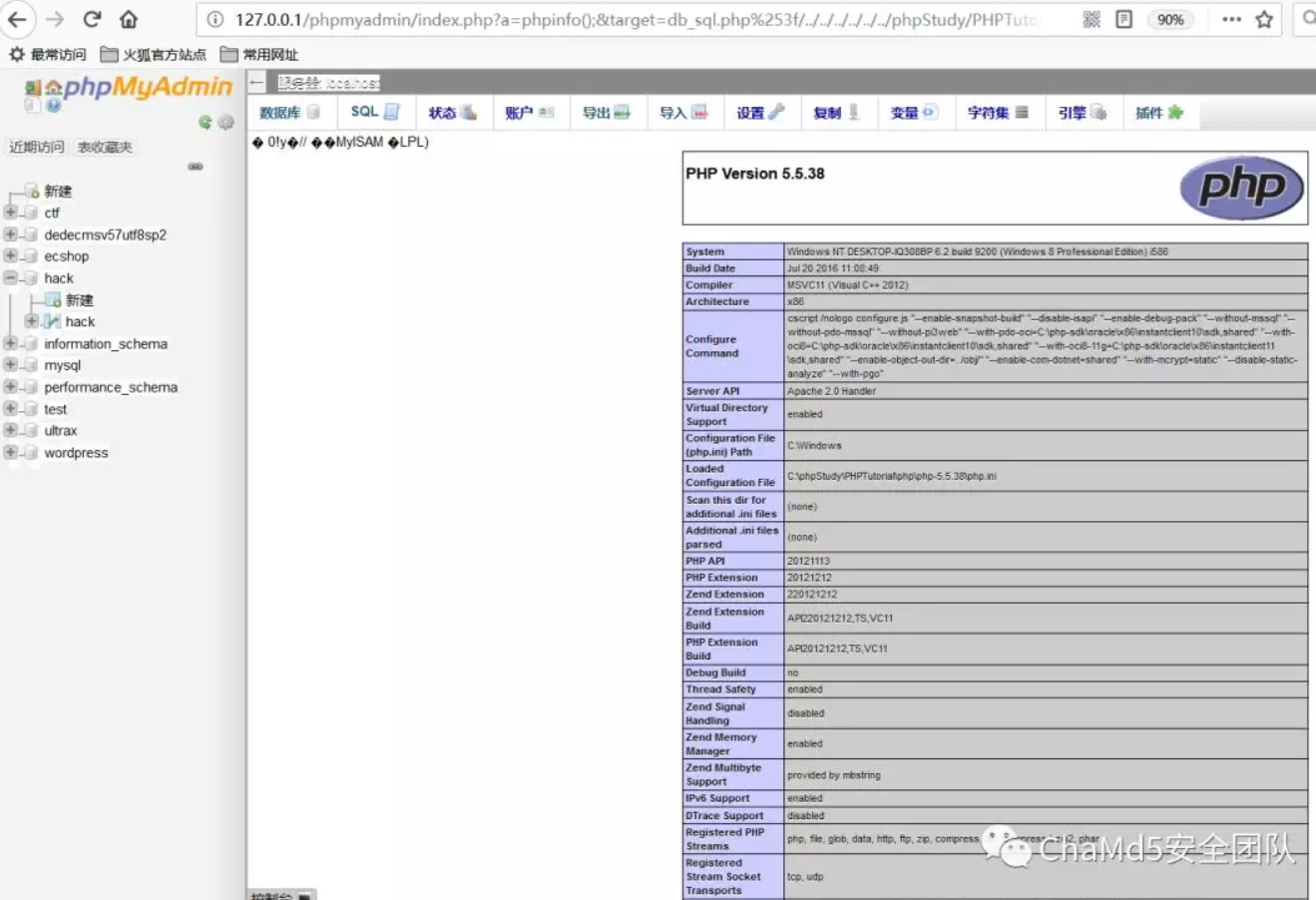1316x900 pixels.
Task: Expand the dedecmsv57utf8sp2 database node
Action: click(x=10, y=234)
